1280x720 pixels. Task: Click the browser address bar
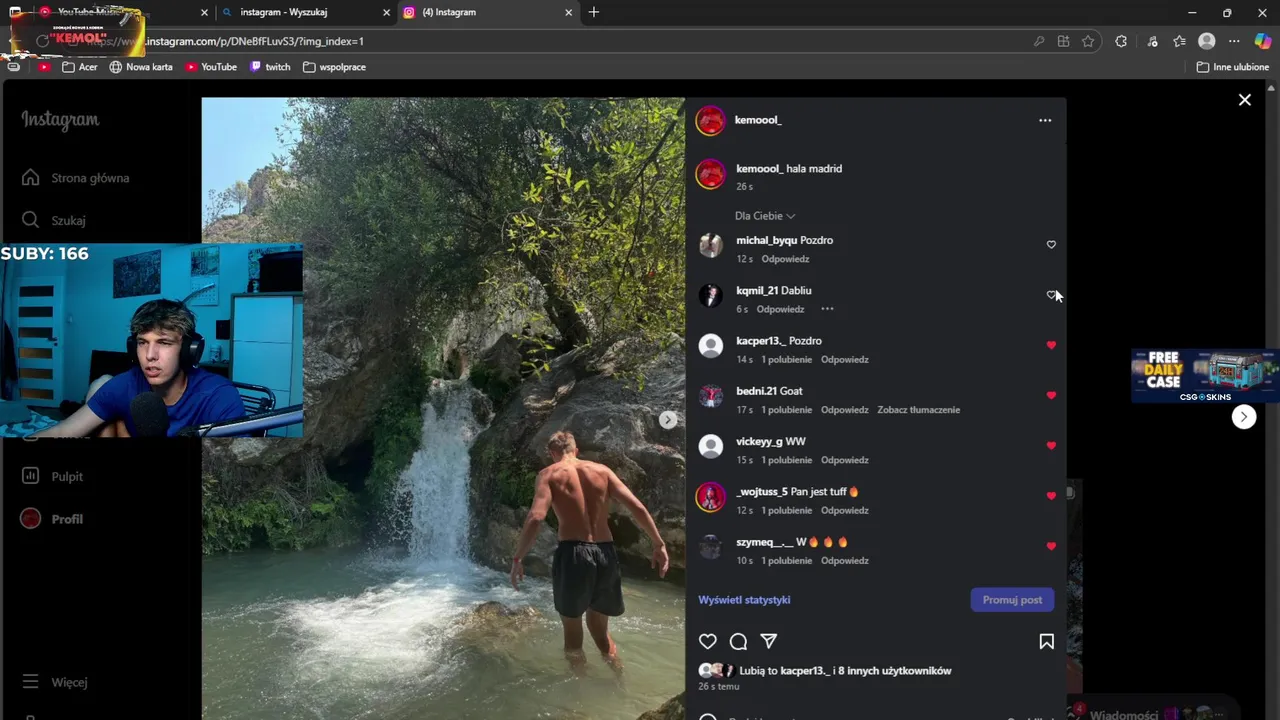[x=560, y=41]
